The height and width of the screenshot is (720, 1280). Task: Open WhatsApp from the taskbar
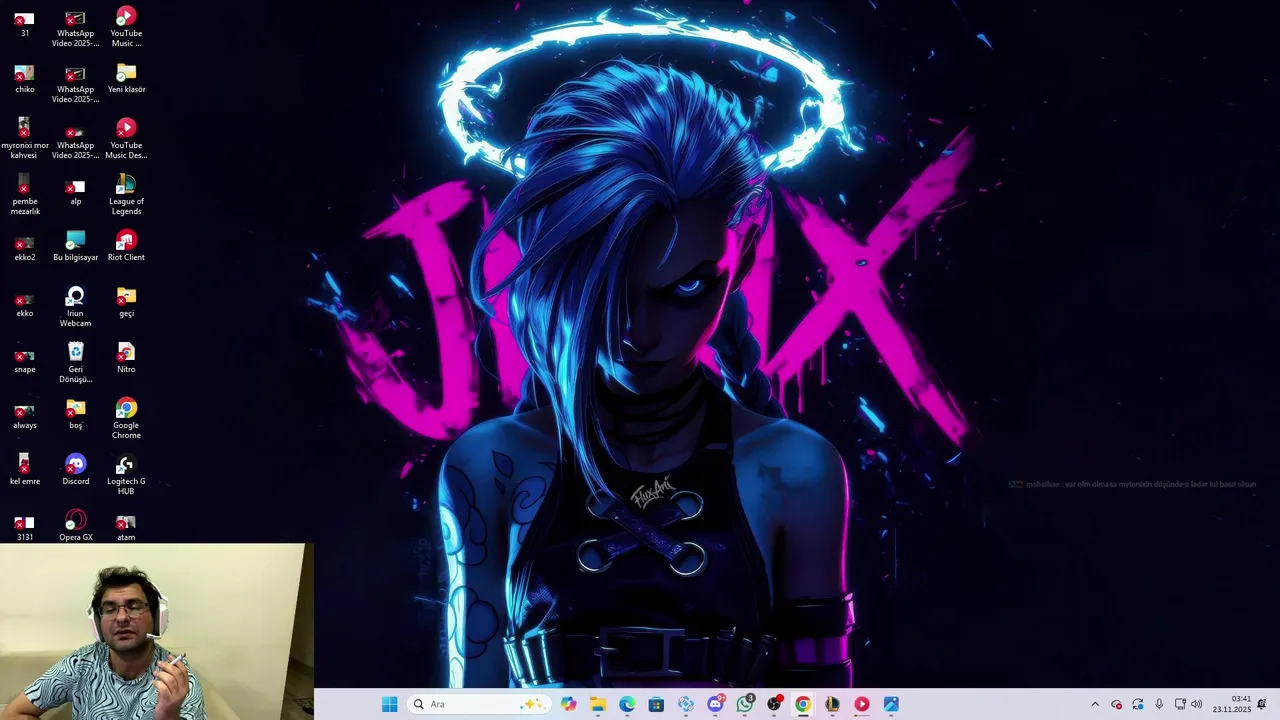click(x=745, y=704)
